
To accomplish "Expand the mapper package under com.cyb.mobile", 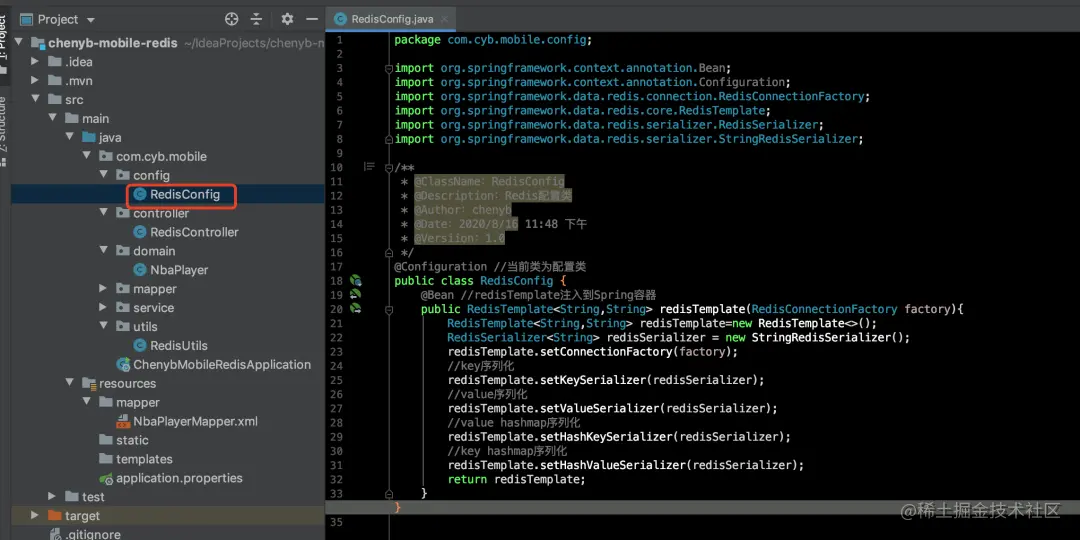I will [x=103, y=289].
